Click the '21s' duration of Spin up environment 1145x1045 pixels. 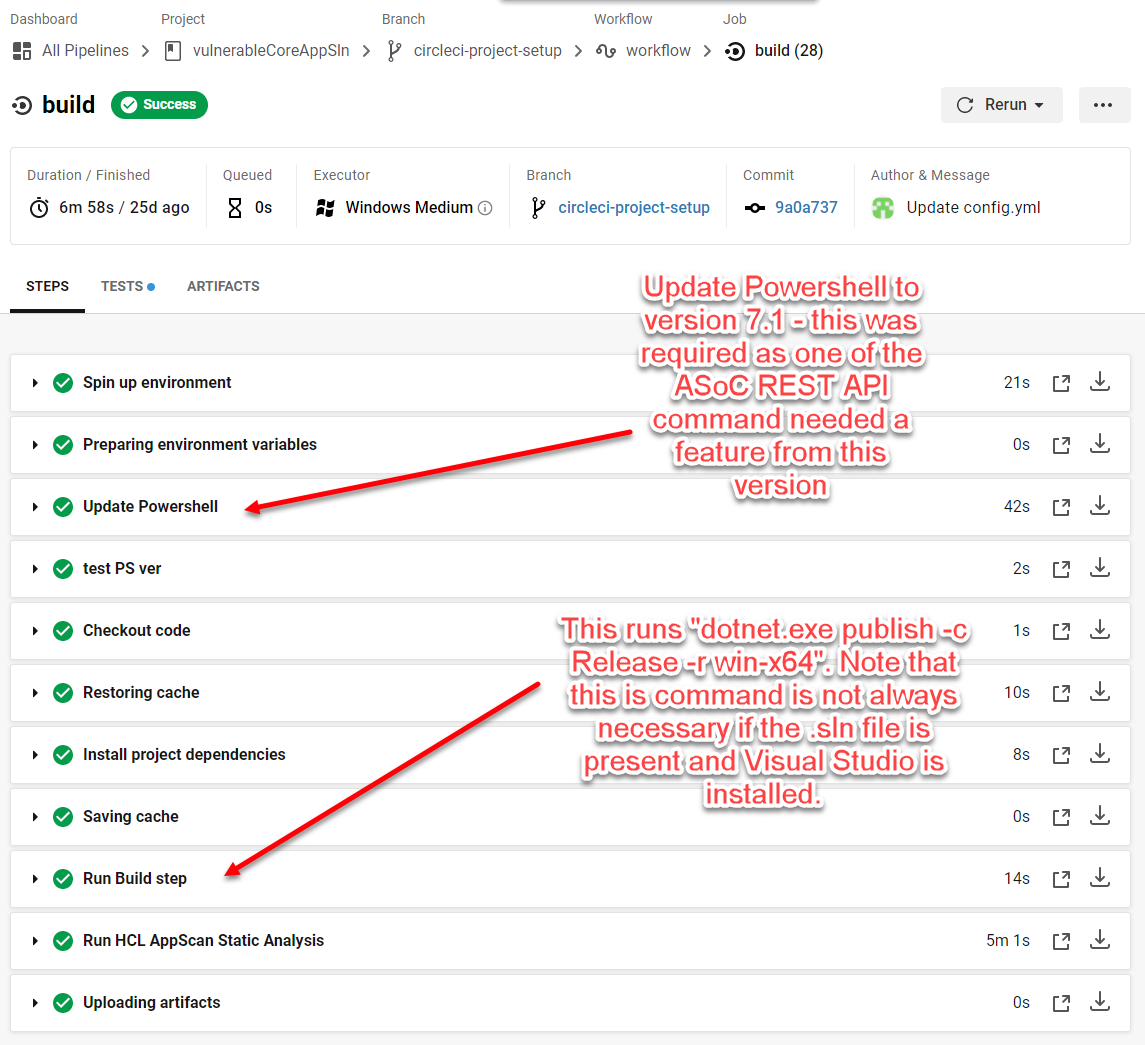tap(1016, 382)
